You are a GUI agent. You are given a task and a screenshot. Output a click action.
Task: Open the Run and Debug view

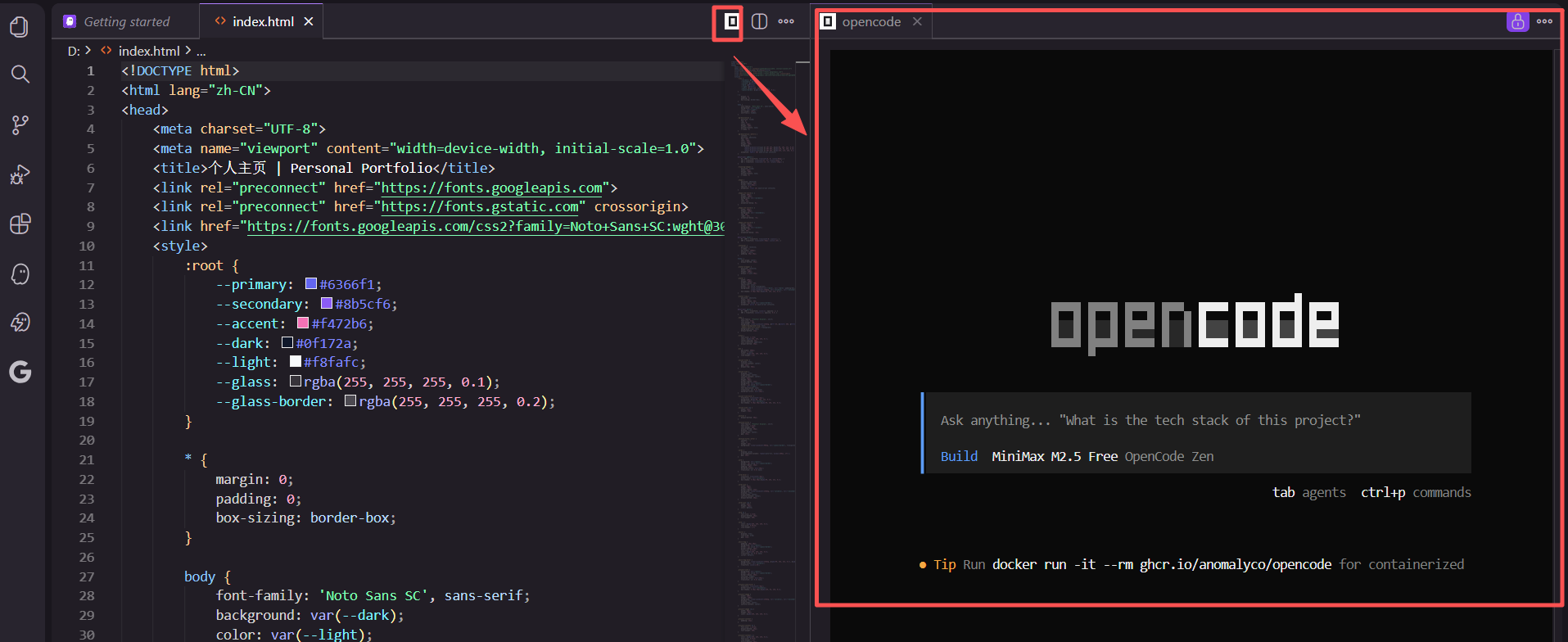point(20,174)
